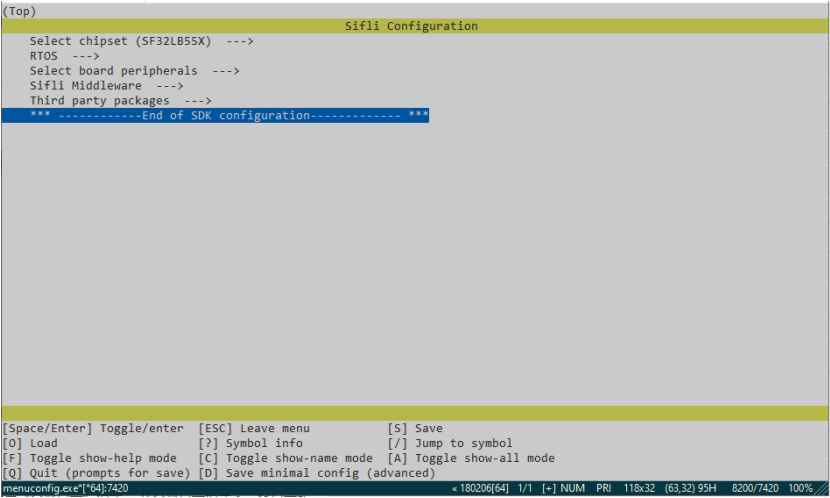
Task: Click the [/] Jump to symbol hint
Action: 450,443
